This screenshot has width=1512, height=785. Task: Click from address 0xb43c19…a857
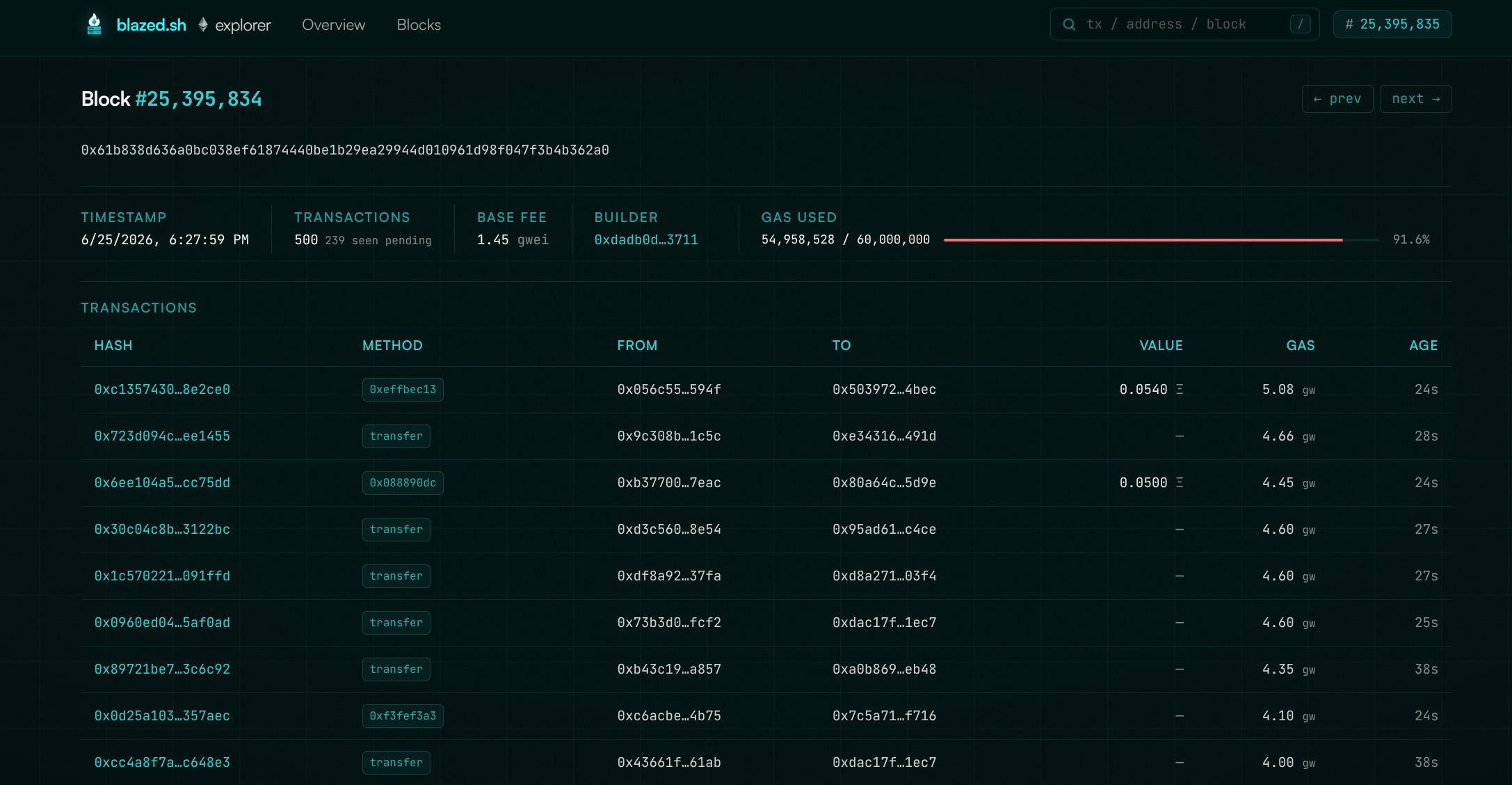tap(669, 669)
